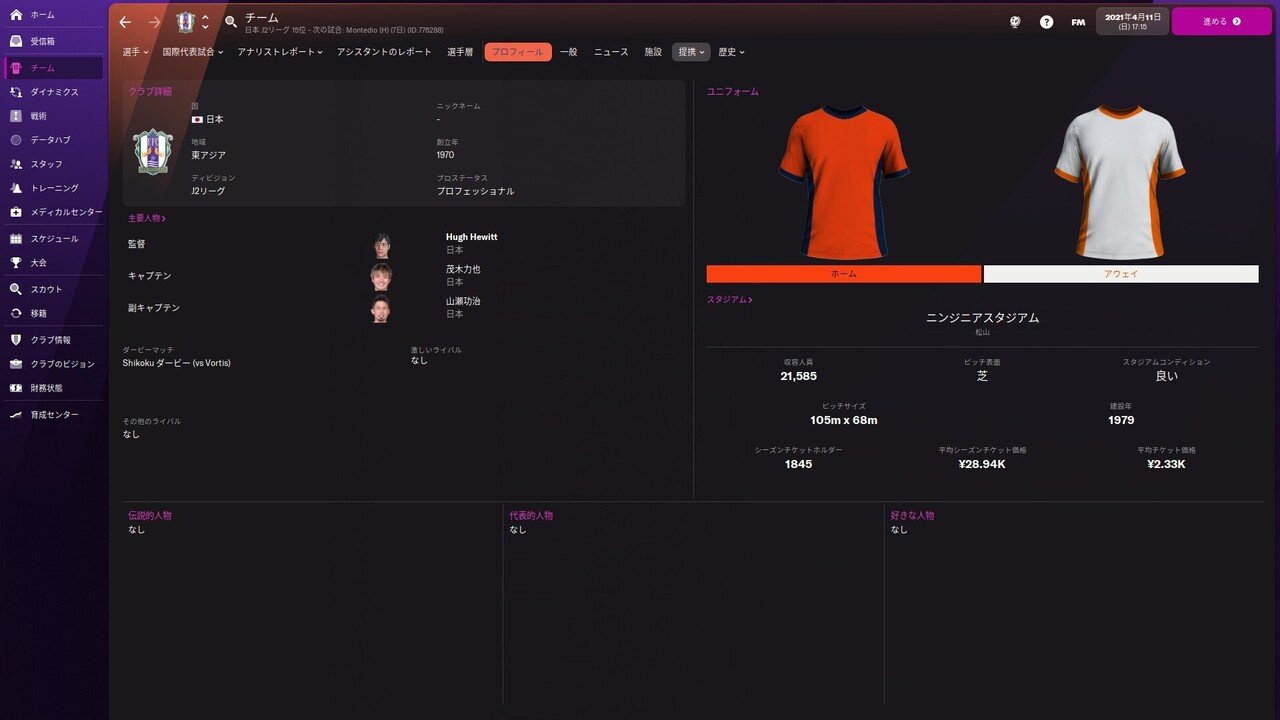Expand the 提携 dropdown
This screenshot has width=1280, height=720.
pyautogui.click(x=690, y=51)
